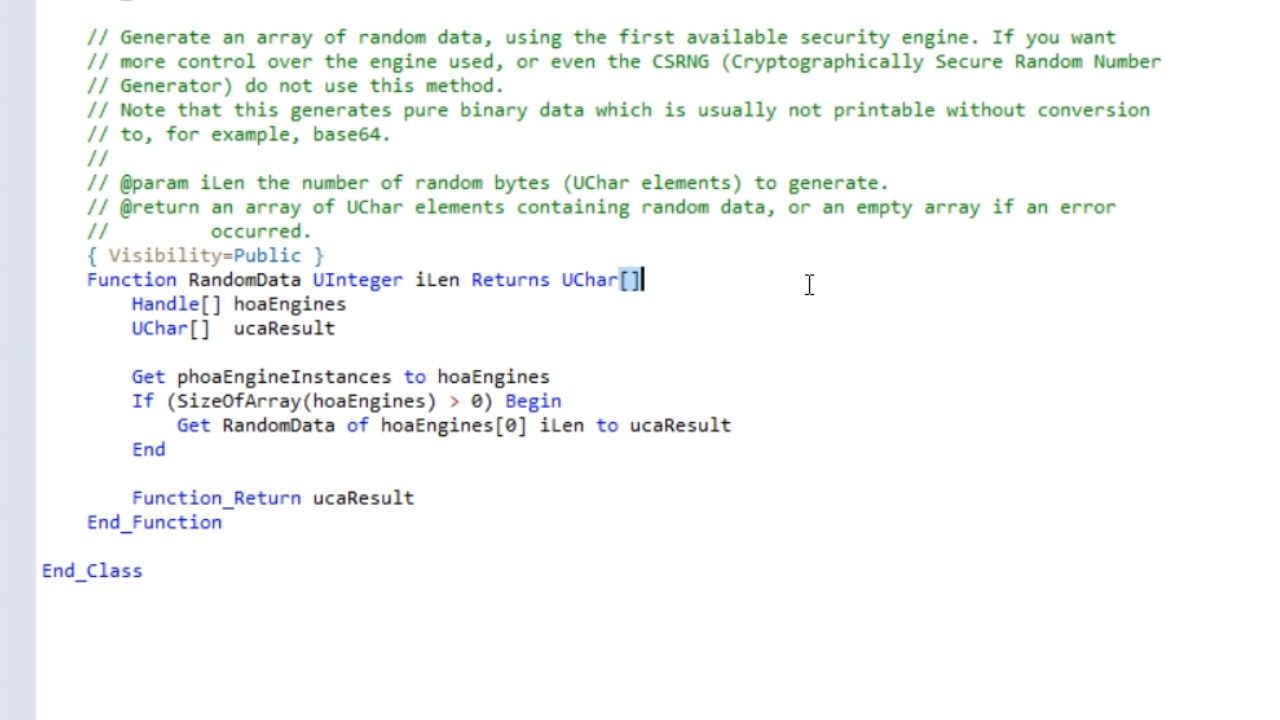Click the @return tag in the comment
Viewport: 1280px width, 720px height.
point(159,207)
